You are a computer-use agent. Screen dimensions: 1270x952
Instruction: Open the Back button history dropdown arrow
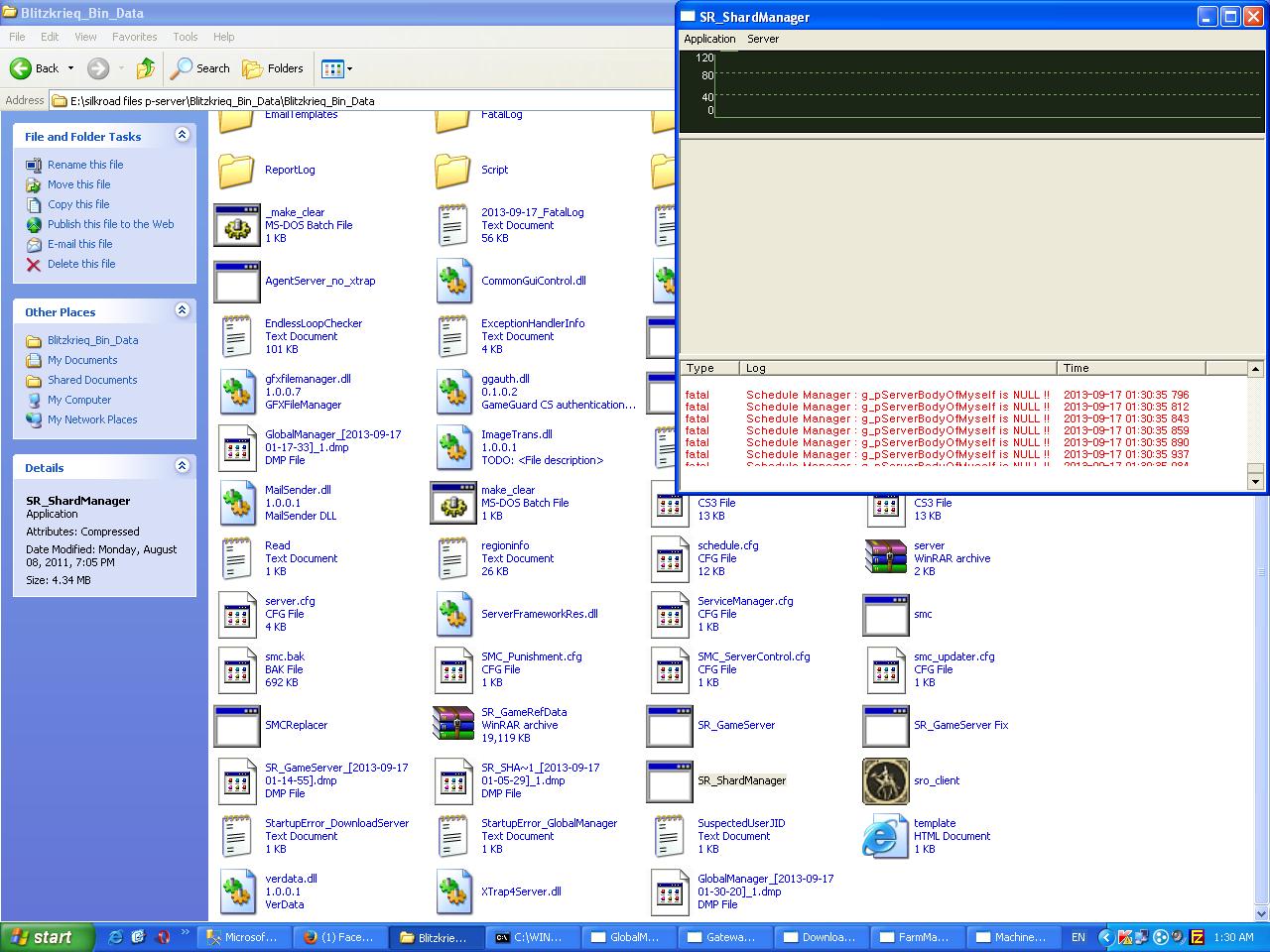coord(70,68)
